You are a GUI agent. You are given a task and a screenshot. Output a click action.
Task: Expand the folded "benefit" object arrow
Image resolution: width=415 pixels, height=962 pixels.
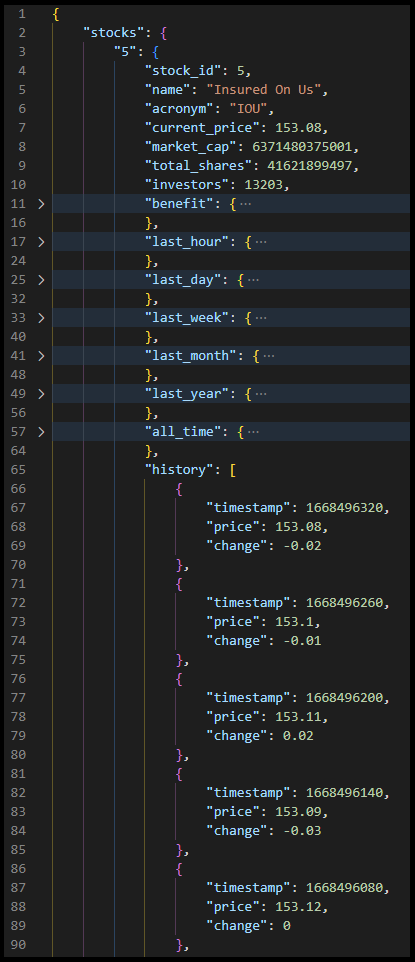41,204
